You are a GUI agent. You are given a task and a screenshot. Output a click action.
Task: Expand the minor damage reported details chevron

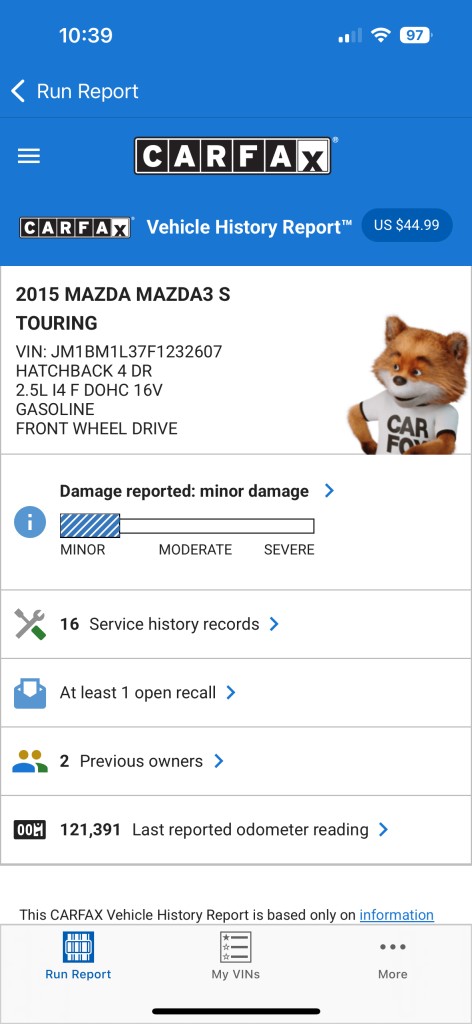[x=329, y=491]
